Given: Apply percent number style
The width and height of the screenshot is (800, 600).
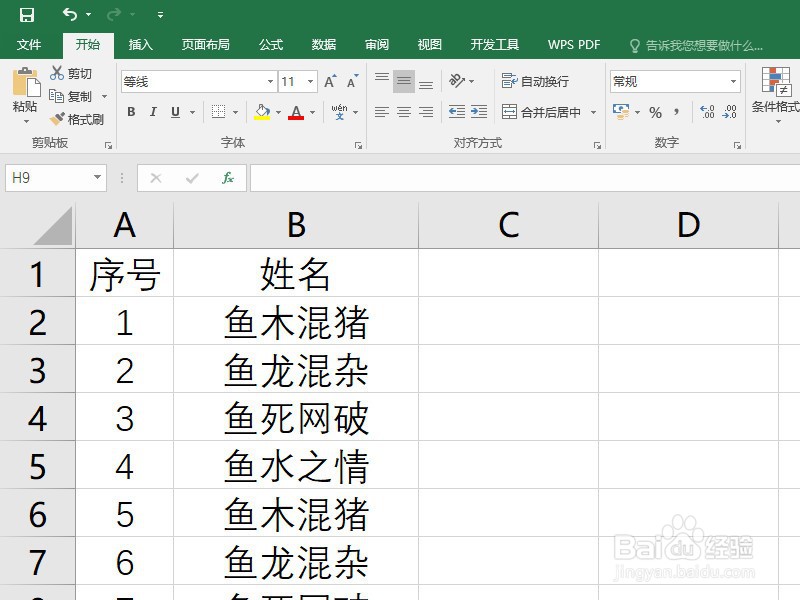Looking at the screenshot, I should [x=656, y=112].
